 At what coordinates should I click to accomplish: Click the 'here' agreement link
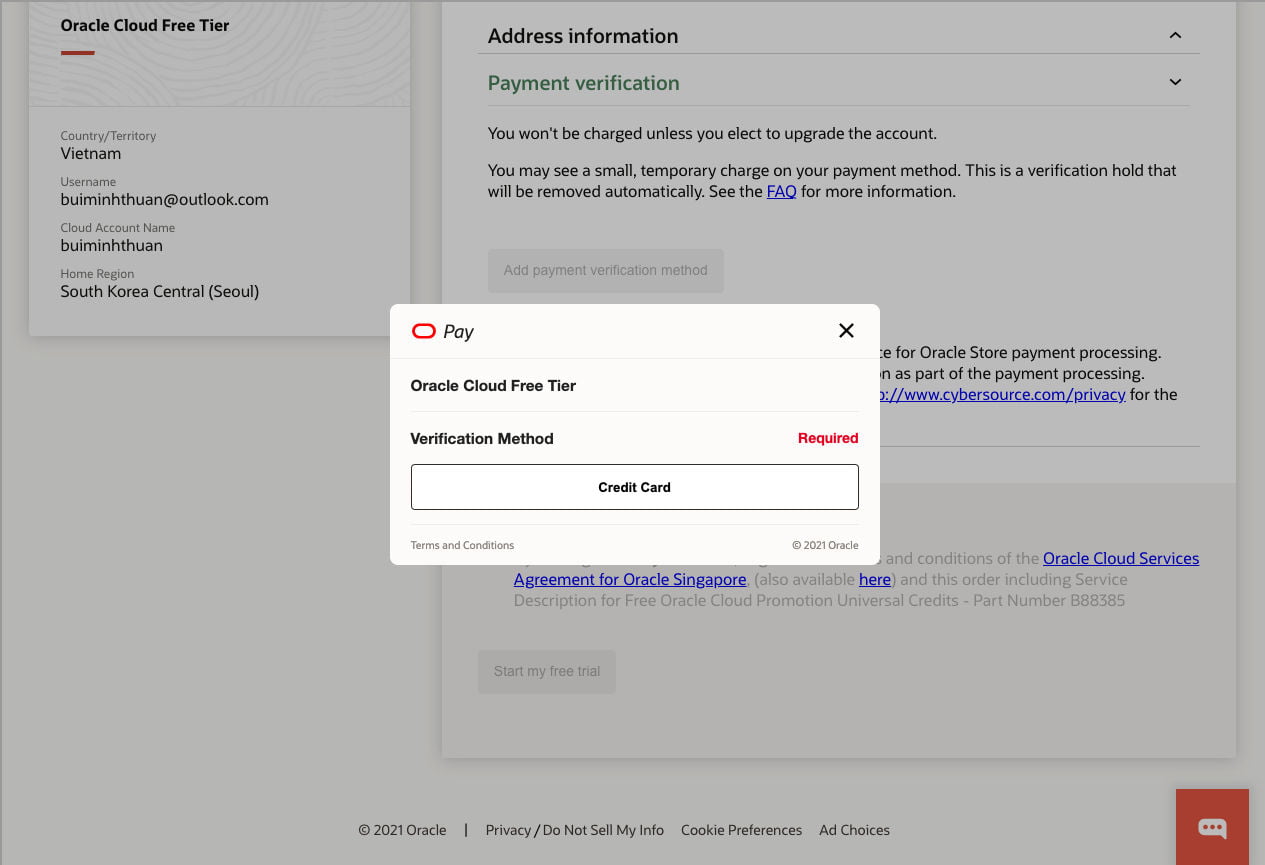[x=875, y=579]
